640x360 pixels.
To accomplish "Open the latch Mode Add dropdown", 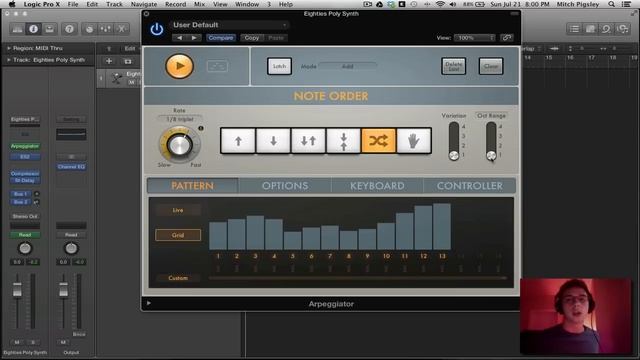I will 348,66.
